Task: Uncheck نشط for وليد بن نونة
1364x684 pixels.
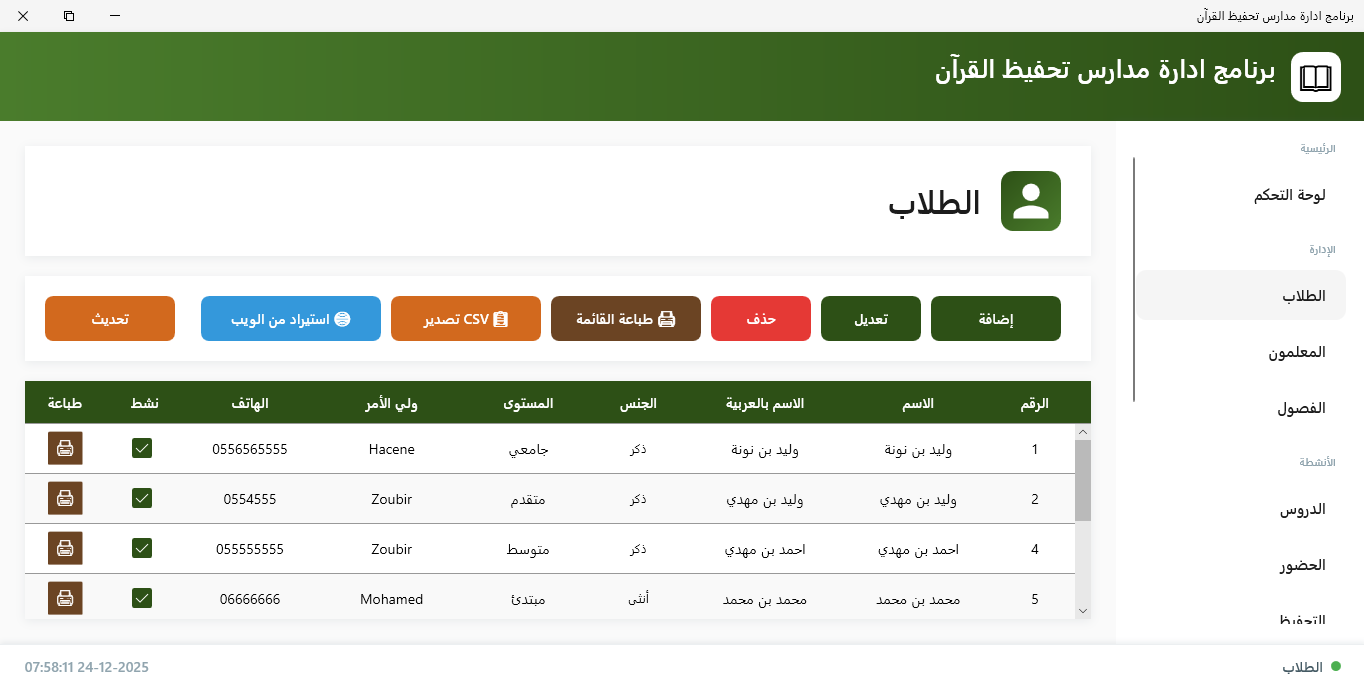Action: pos(142,448)
